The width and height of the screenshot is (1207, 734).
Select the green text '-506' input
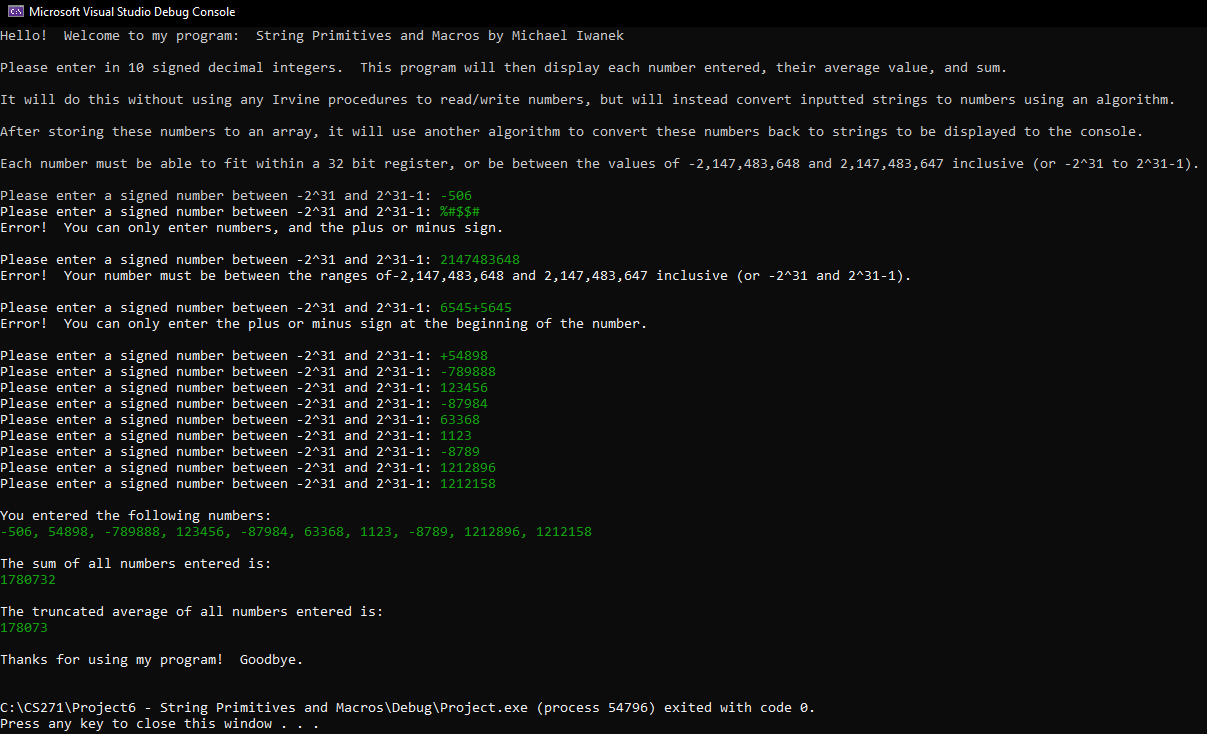[x=456, y=195]
